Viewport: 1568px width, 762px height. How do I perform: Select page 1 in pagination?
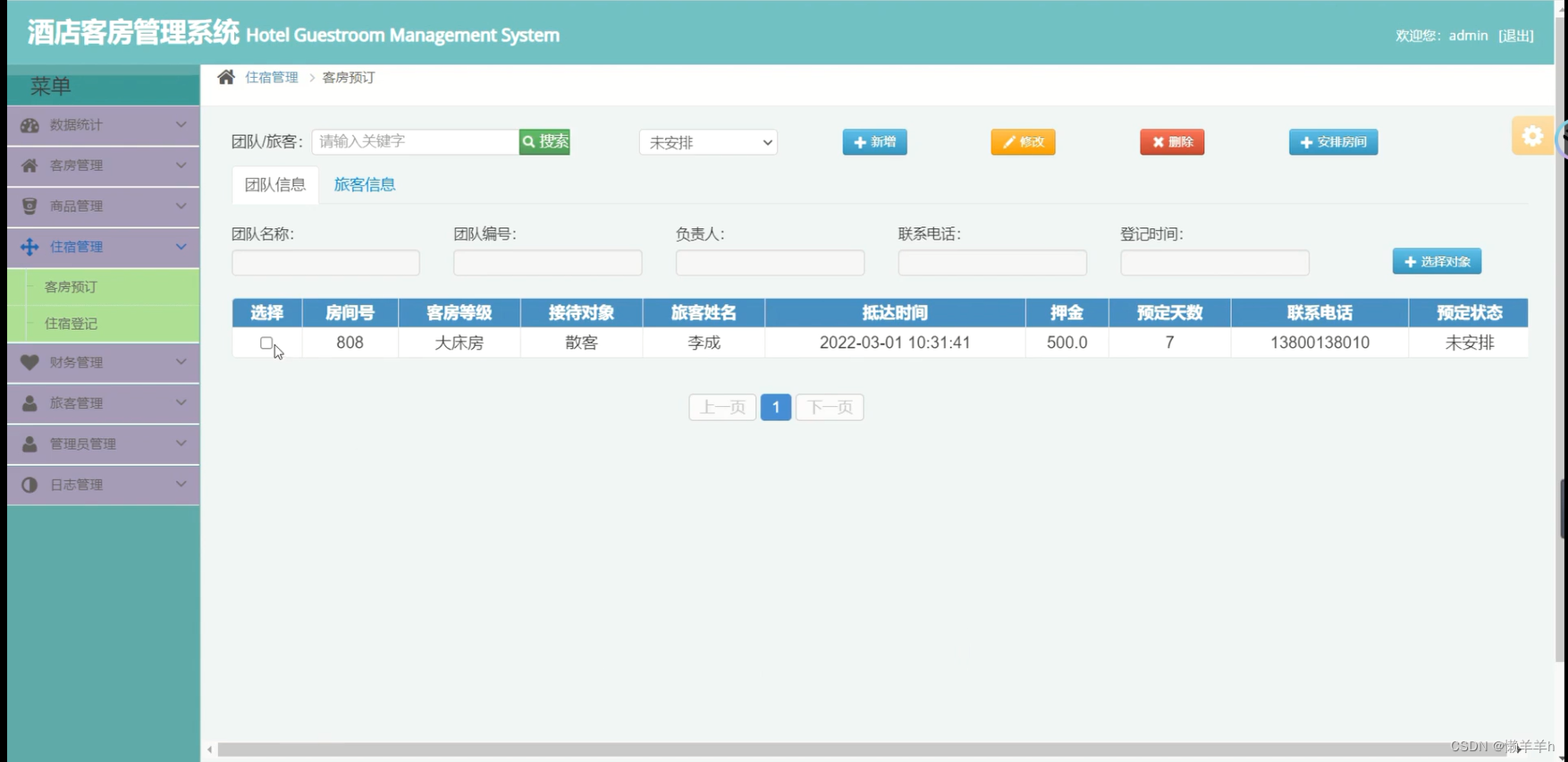(x=776, y=407)
